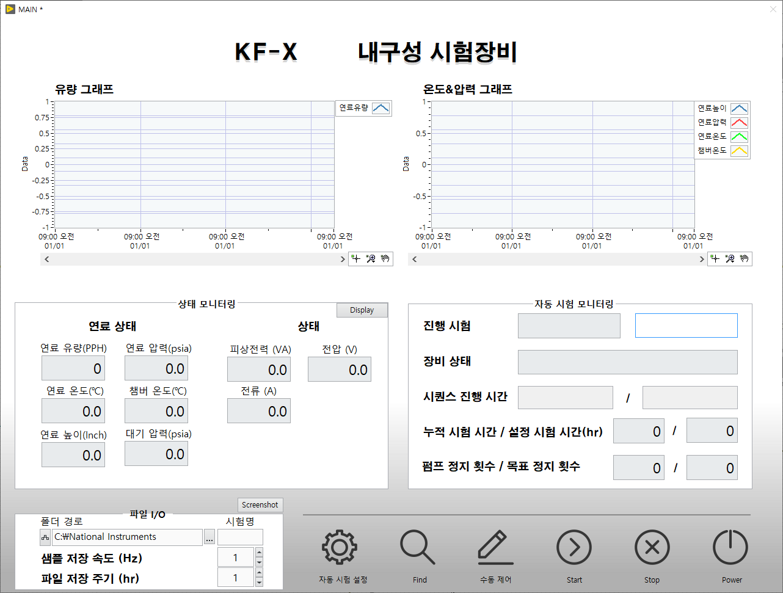Click the LabVIEW MAIN window icon

click(10, 9)
